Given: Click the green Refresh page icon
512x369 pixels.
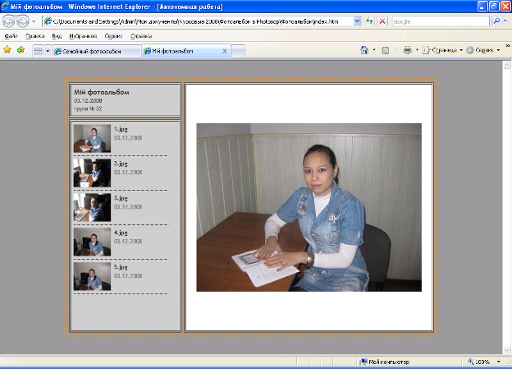Looking at the screenshot, I should point(369,21).
